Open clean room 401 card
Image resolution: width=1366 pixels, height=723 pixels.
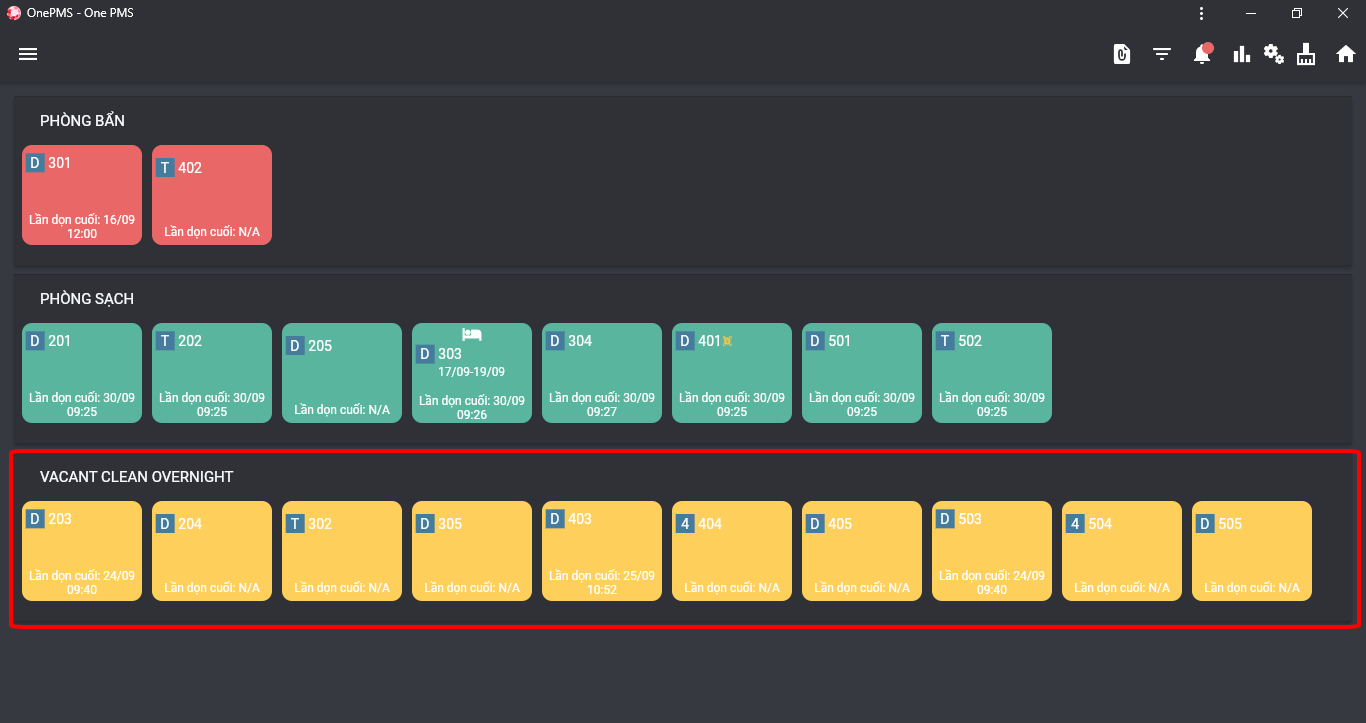pos(732,373)
